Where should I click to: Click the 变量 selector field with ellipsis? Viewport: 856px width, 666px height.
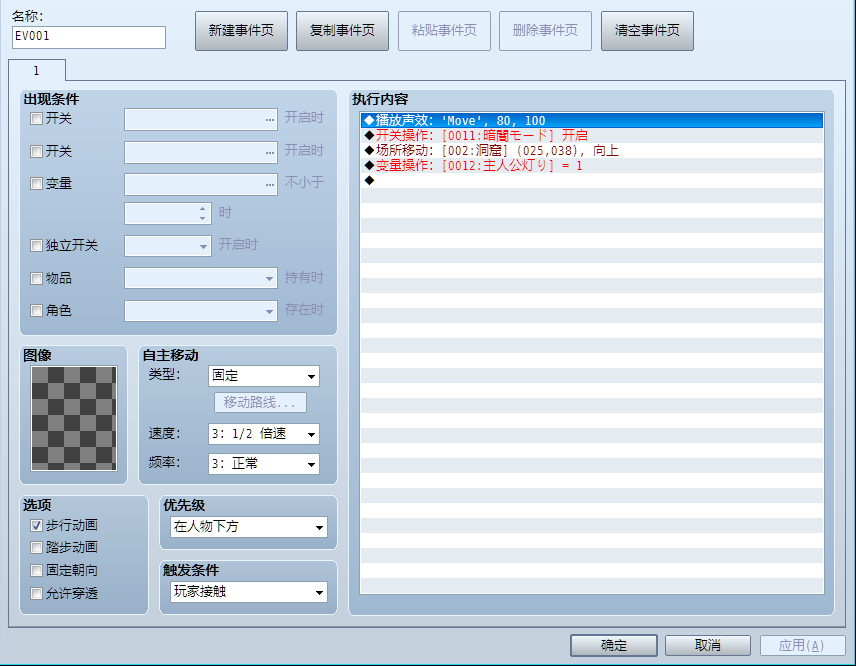click(201, 185)
